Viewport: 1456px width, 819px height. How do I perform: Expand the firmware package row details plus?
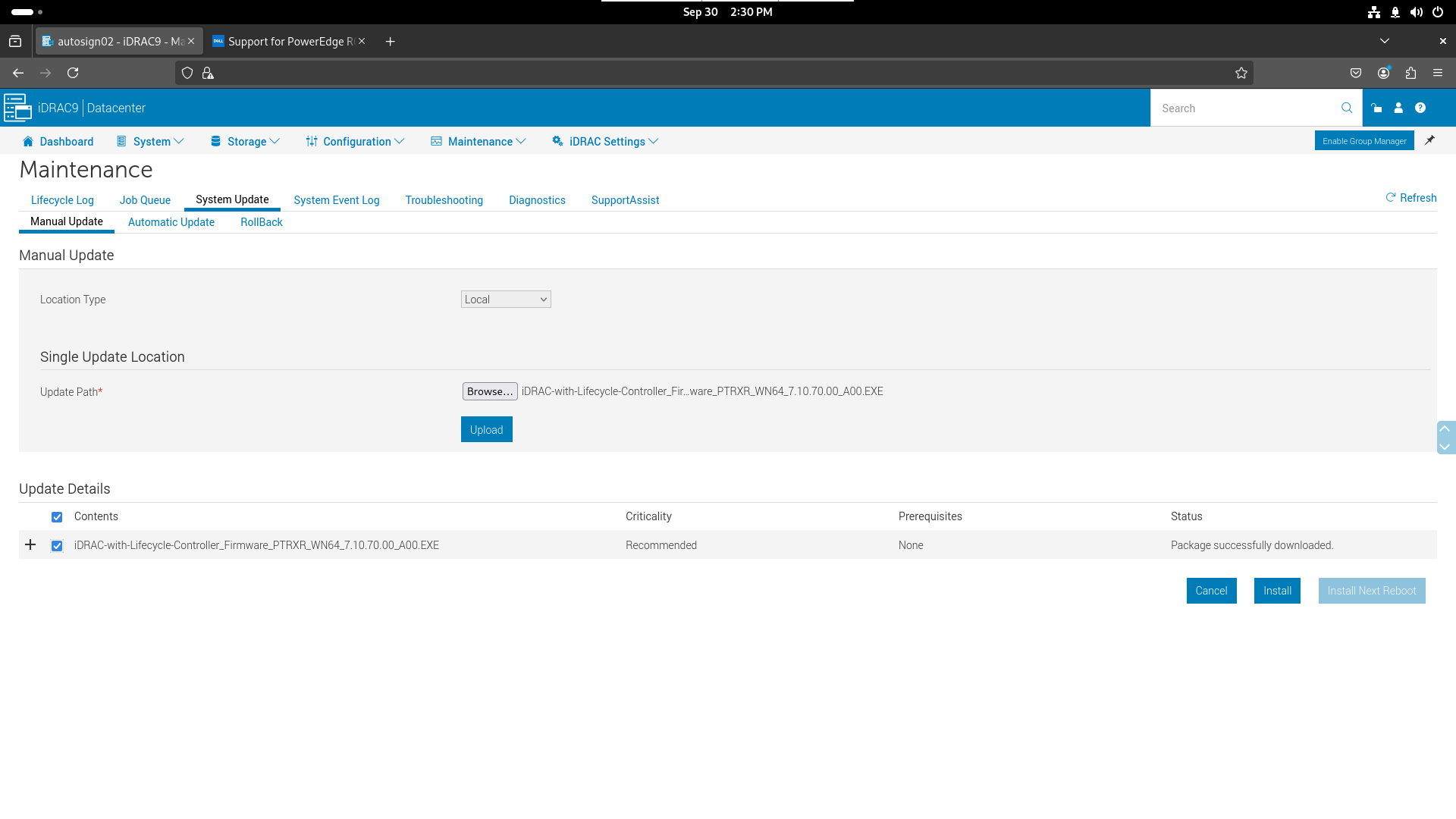coord(30,544)
